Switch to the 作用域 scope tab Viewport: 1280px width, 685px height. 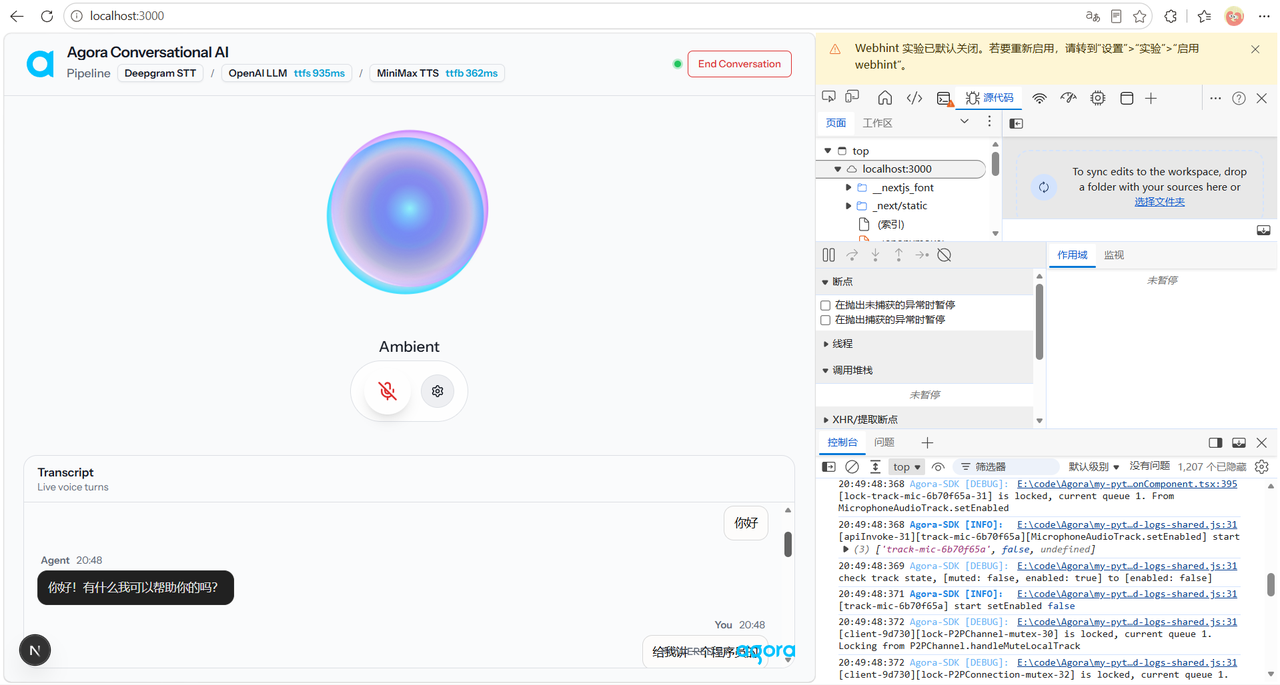(x=1072, y=255)
